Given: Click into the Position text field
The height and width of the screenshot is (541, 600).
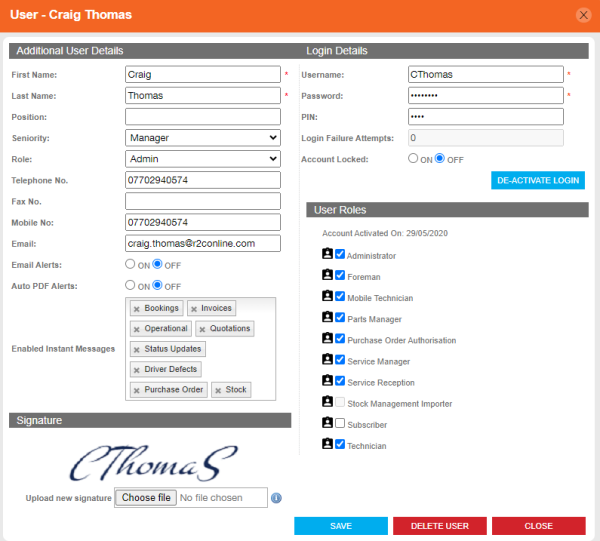Looking at the screenshot, I should pyautogui.click(x=203, y=117).
